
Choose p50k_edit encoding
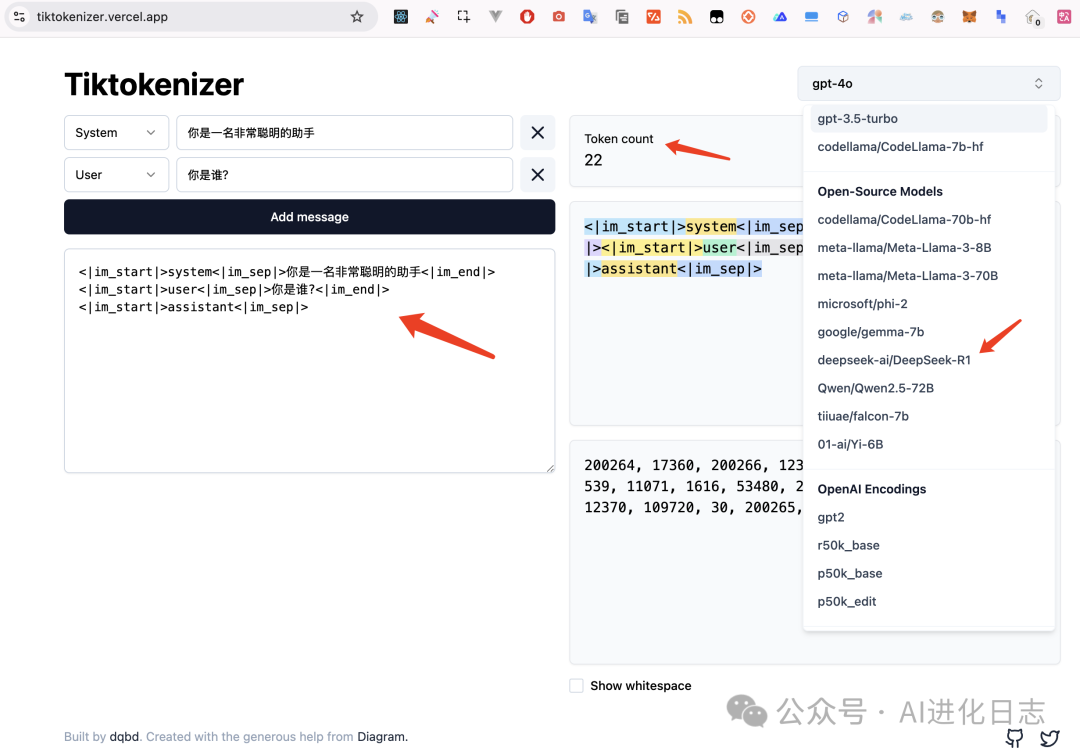click(x=928, y=602)
